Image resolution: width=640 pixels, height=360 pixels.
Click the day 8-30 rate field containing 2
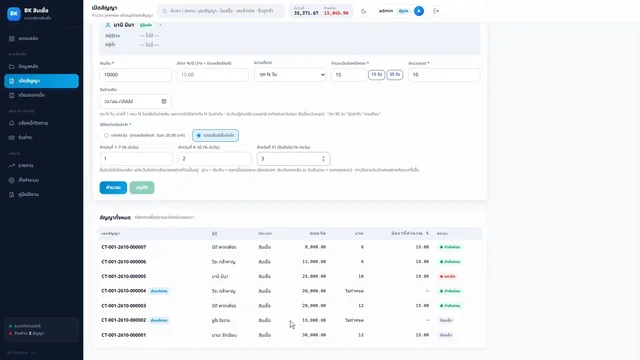point(215,159)
